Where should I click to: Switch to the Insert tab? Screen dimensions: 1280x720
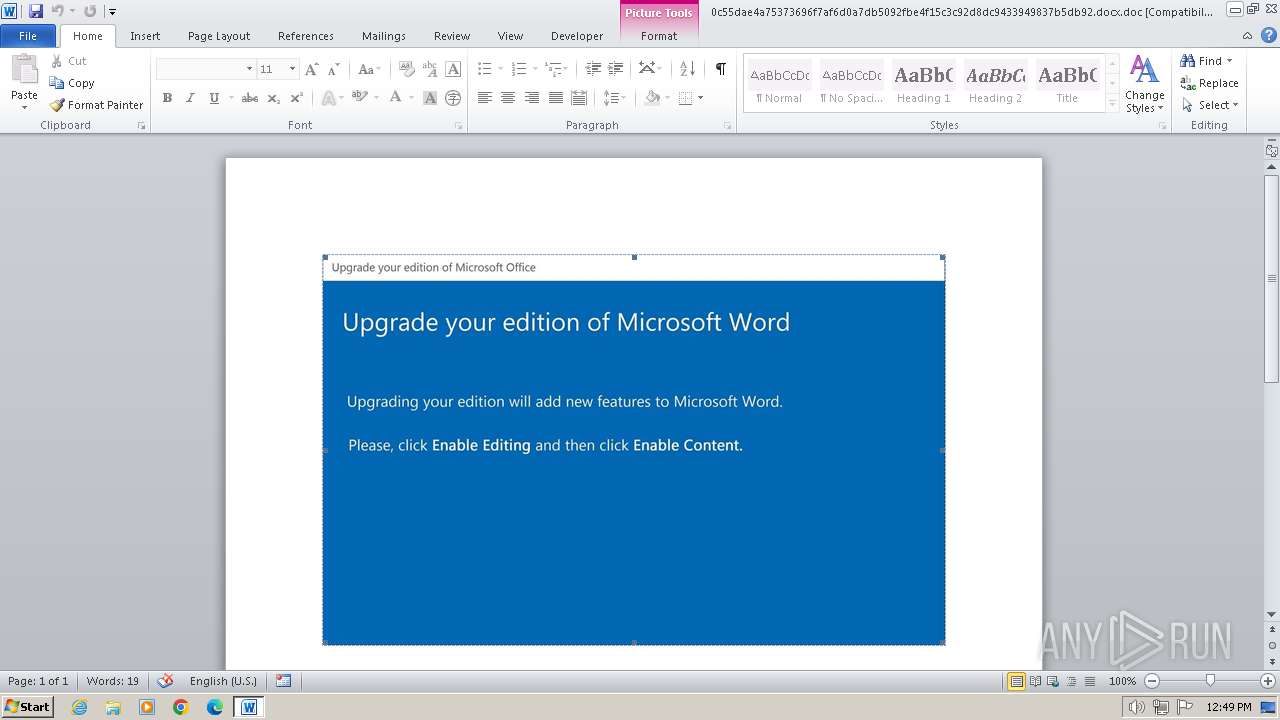point(145,36)
